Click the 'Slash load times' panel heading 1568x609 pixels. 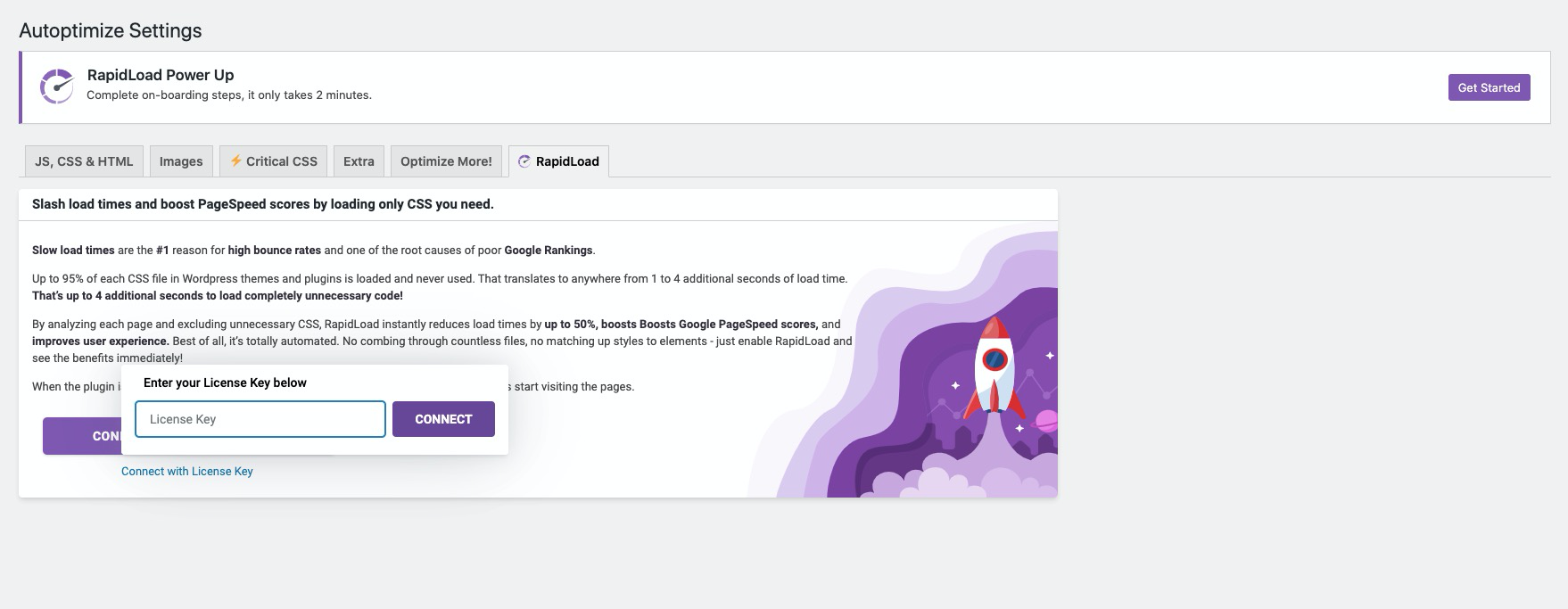[x=263, y=204]
